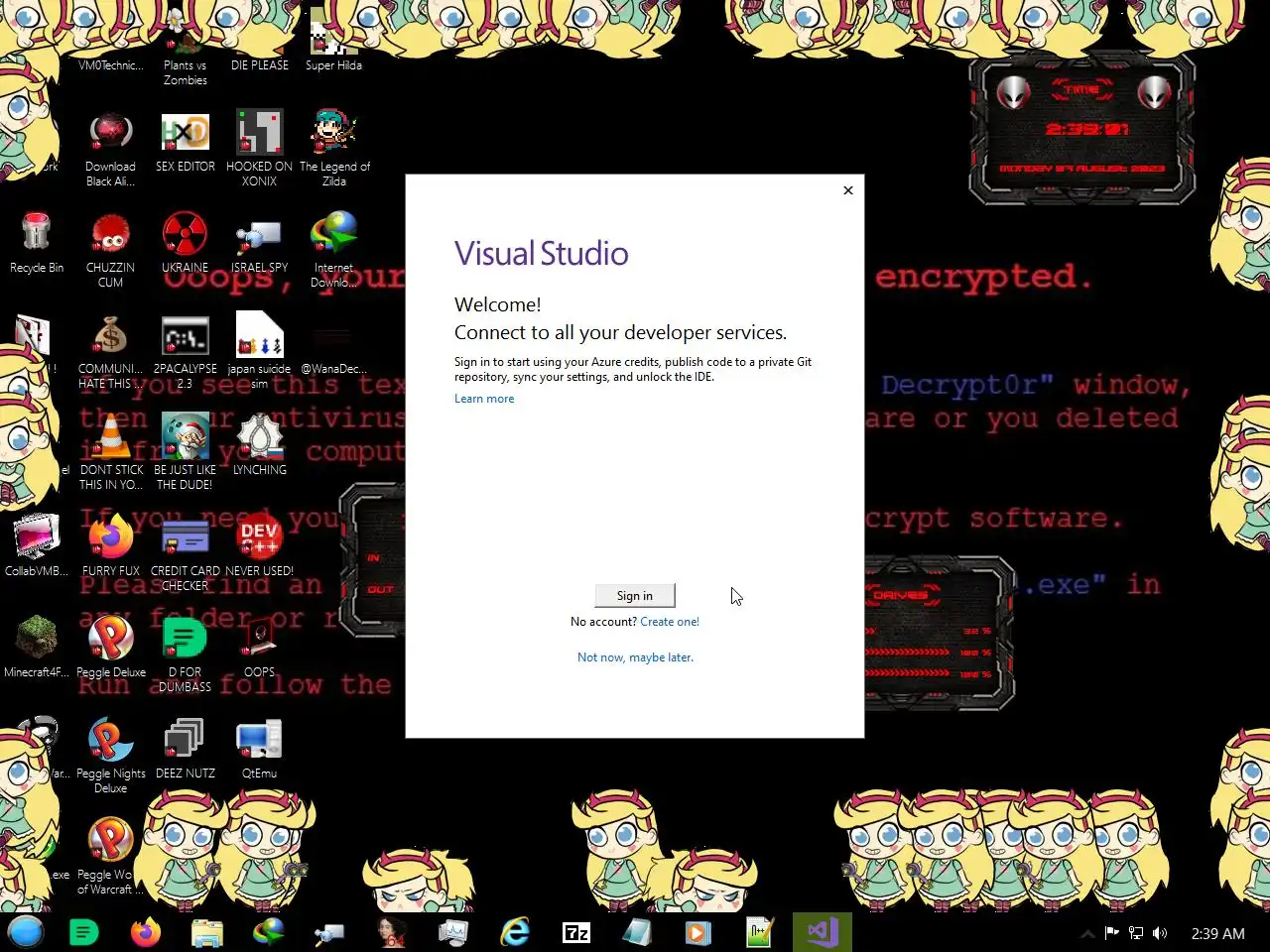Image resolution: width=1270 pixels, height=952 pixels.
Task: Select the QtEmu desktop icon
Action: (259, 749)
